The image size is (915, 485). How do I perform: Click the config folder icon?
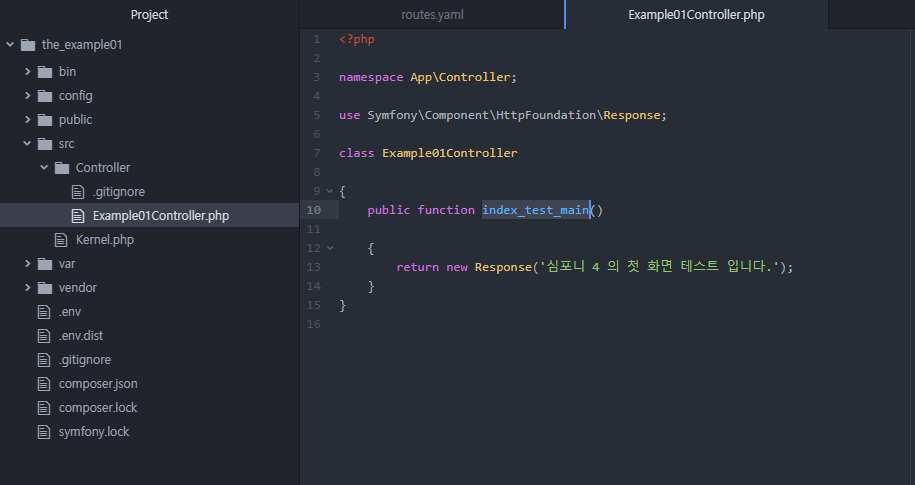(44, 96)
